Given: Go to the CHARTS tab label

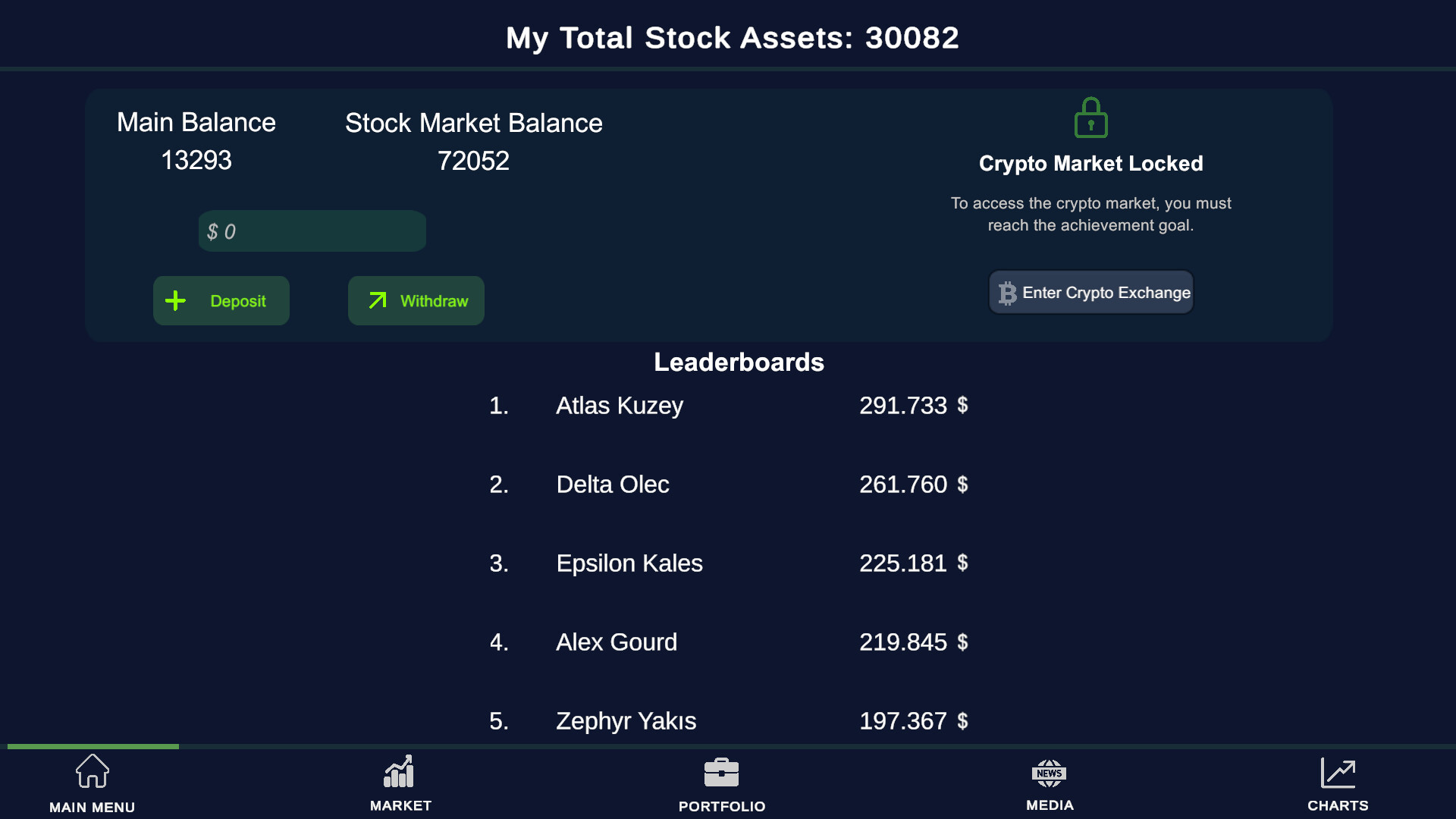Looking at the screenshot, I should tap(1338, 805).
